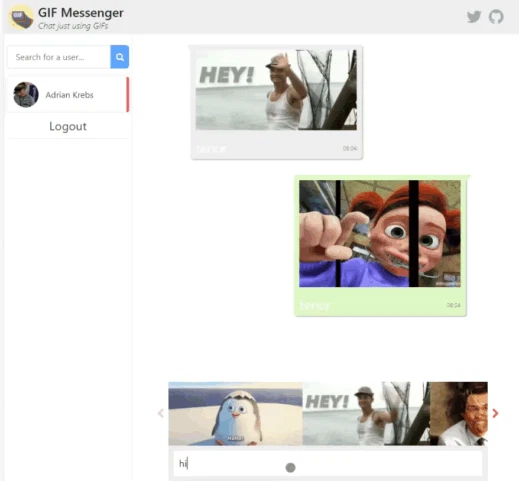Click the received HEY! GIF message
Viewport: 519px width, 481px height.
(276, 90)
